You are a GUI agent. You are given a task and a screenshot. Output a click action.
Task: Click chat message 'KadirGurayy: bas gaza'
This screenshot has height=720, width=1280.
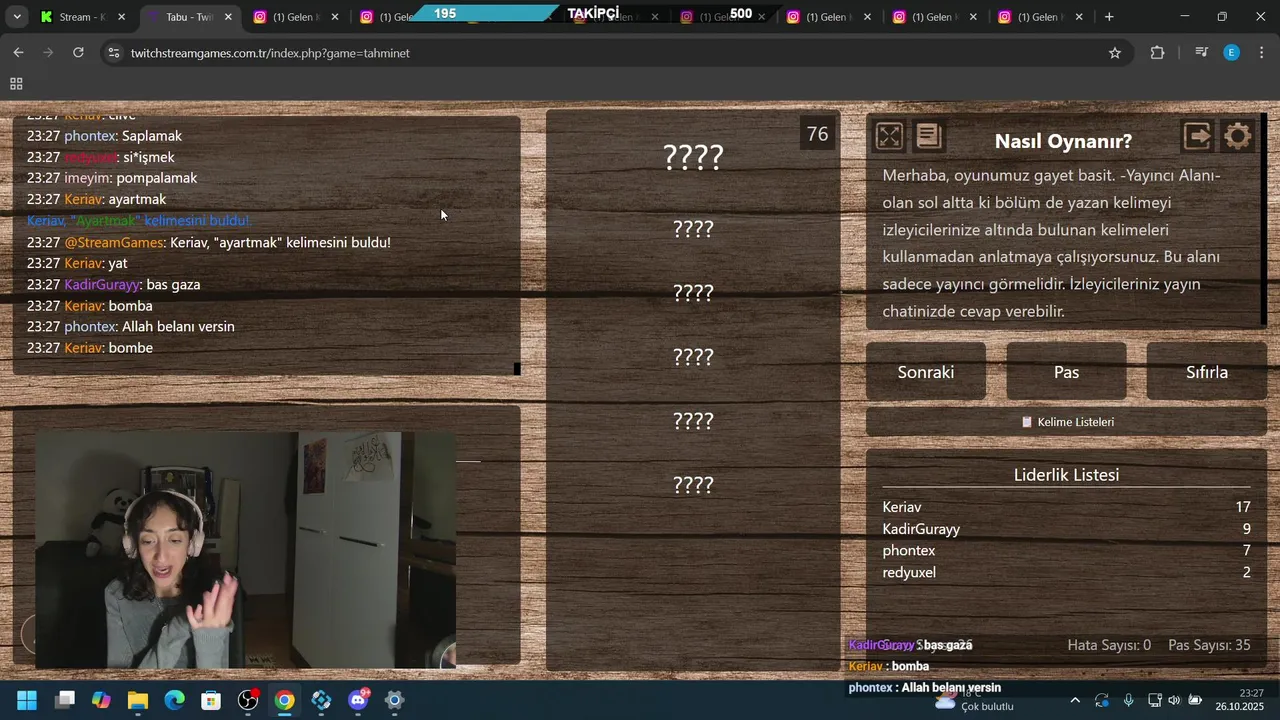click(x=114, y=285)
